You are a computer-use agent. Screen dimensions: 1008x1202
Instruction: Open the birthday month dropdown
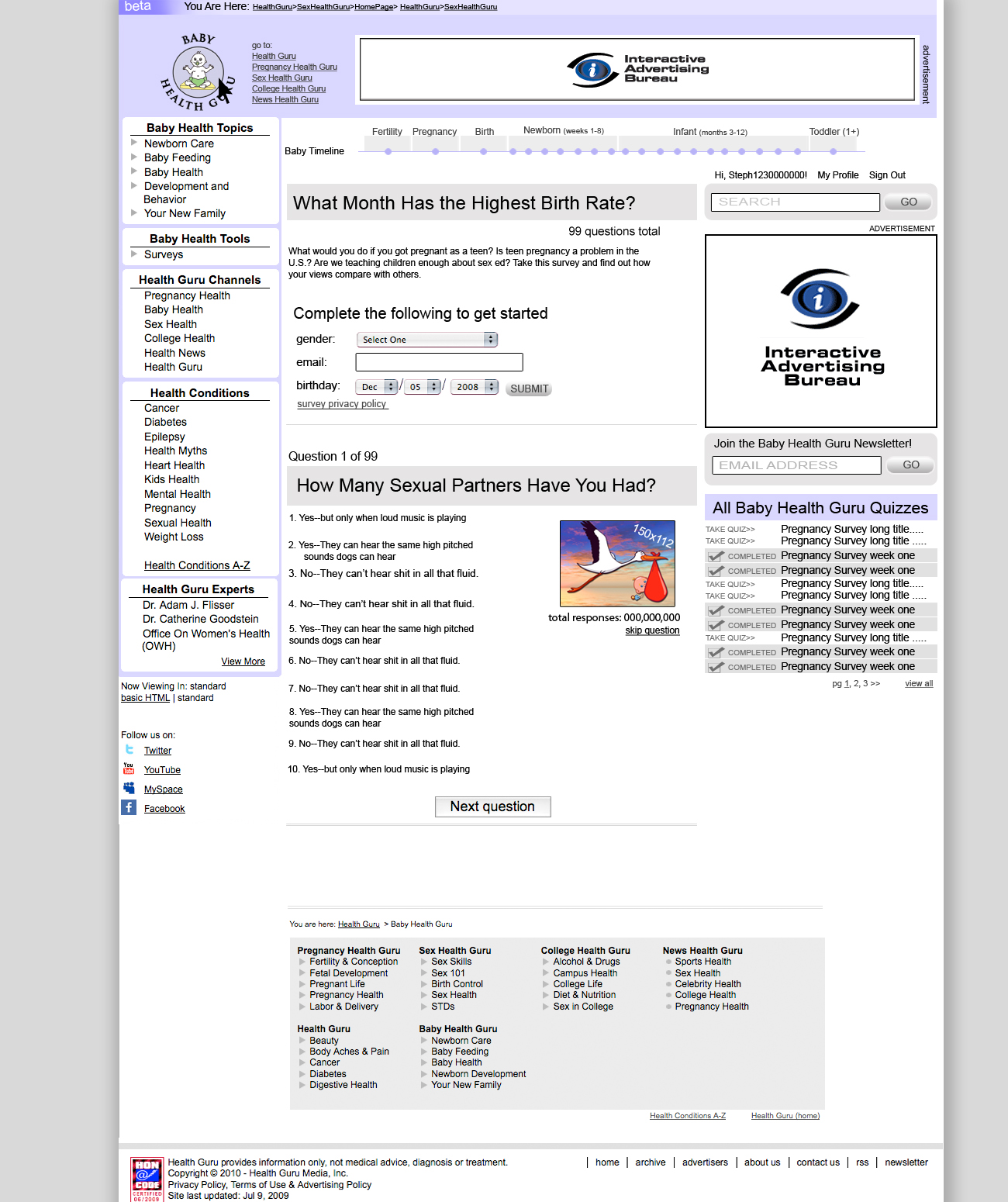tap(377, 387)
